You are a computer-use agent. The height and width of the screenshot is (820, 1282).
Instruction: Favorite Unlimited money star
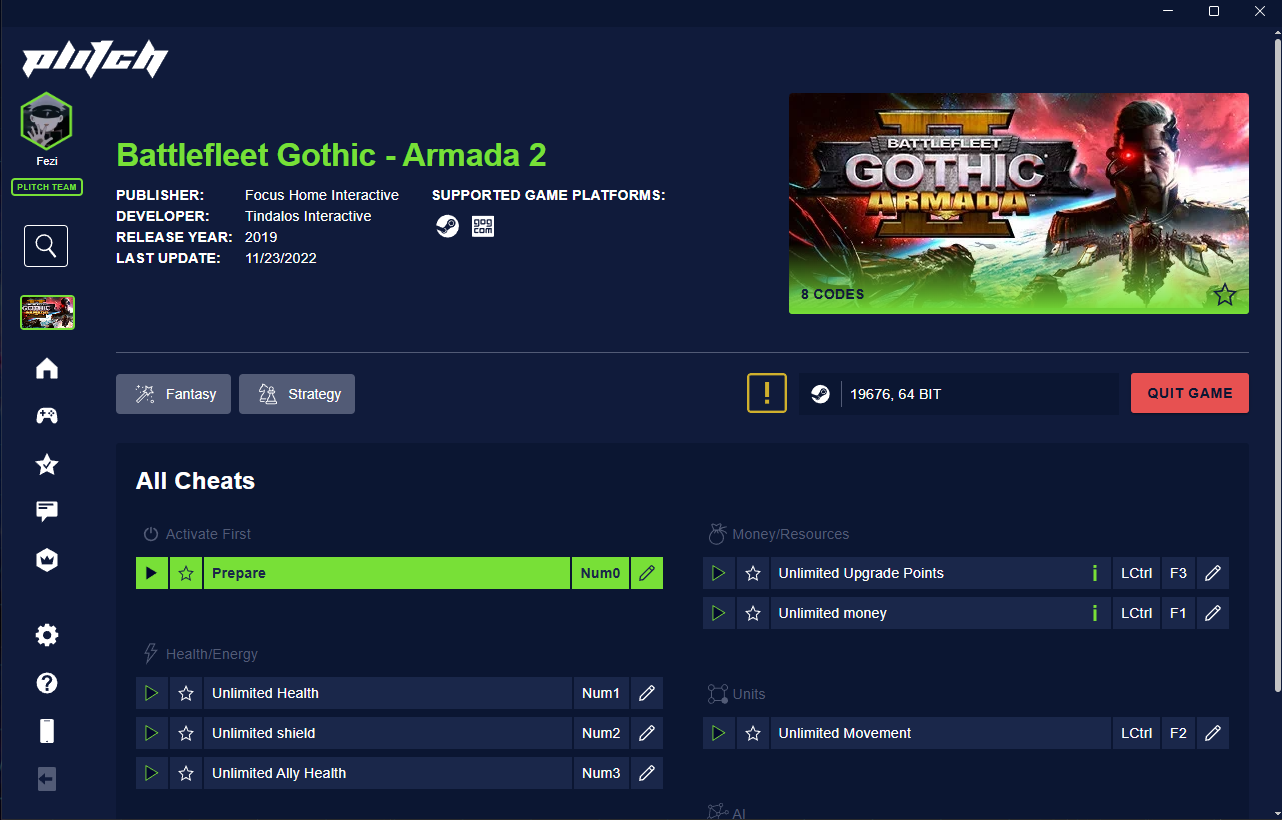[x=753, y=613]
